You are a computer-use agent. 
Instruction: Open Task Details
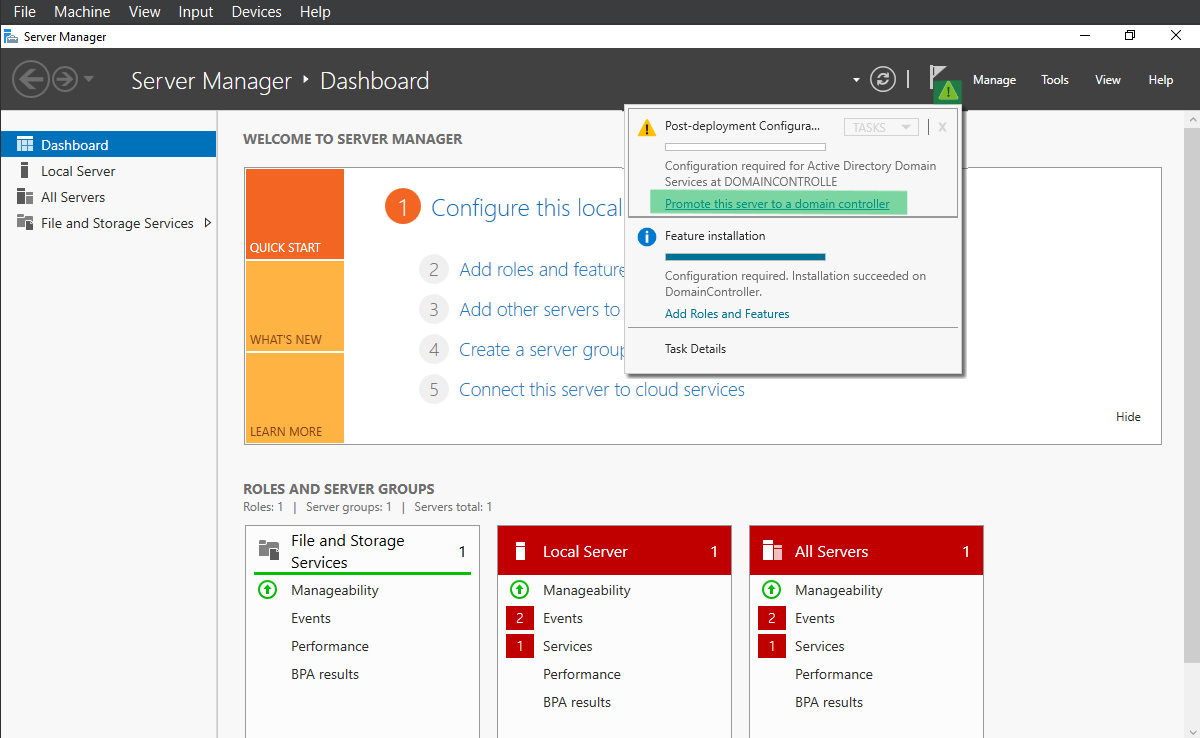(695, 349)
